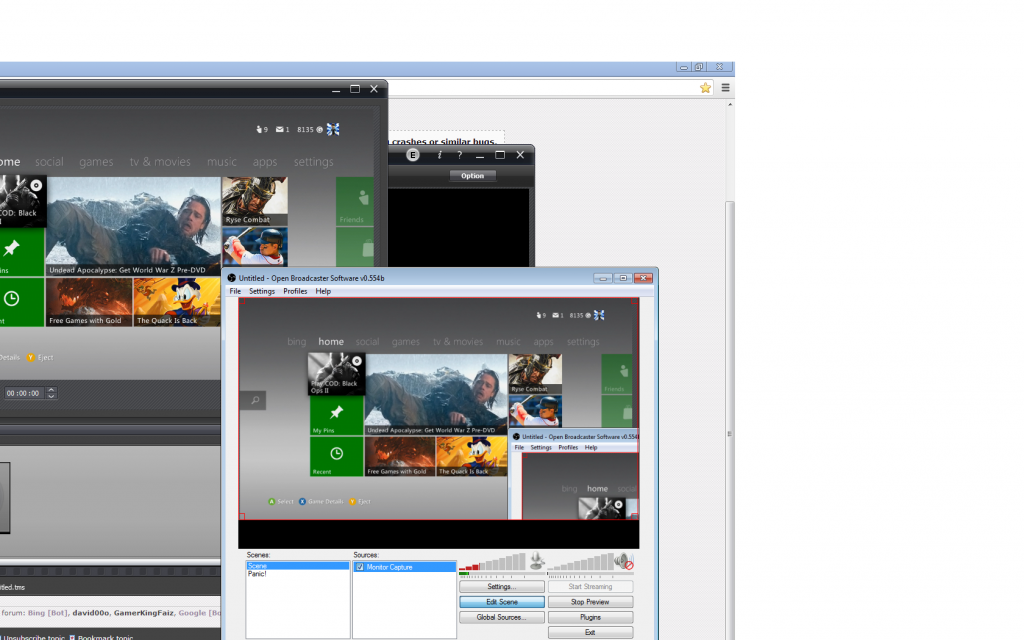Open Global Sources... in OBS
Screen dimensions: 1024x640
click(502, 617)
